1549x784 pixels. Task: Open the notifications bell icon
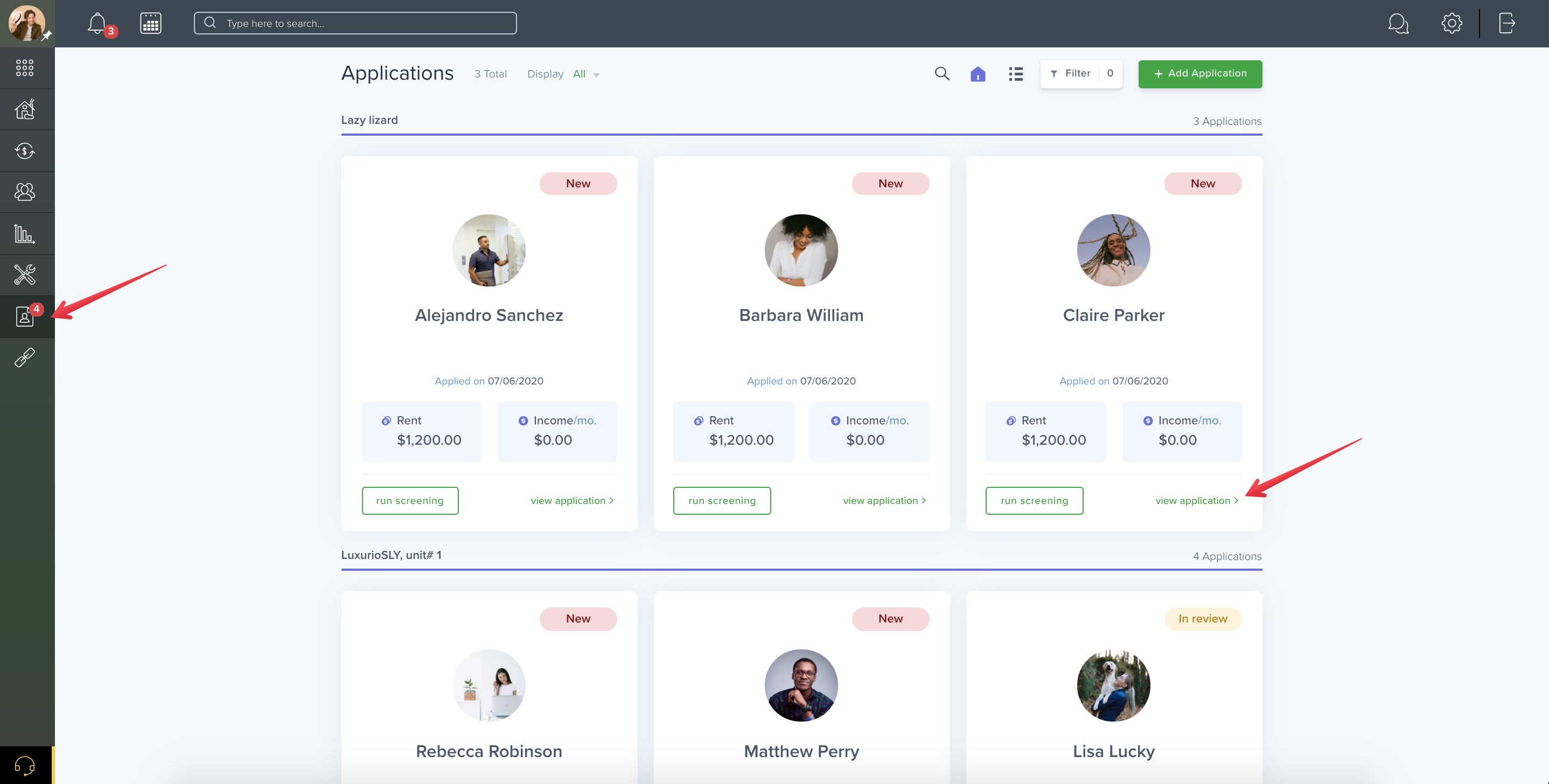(x=97, y=24)
